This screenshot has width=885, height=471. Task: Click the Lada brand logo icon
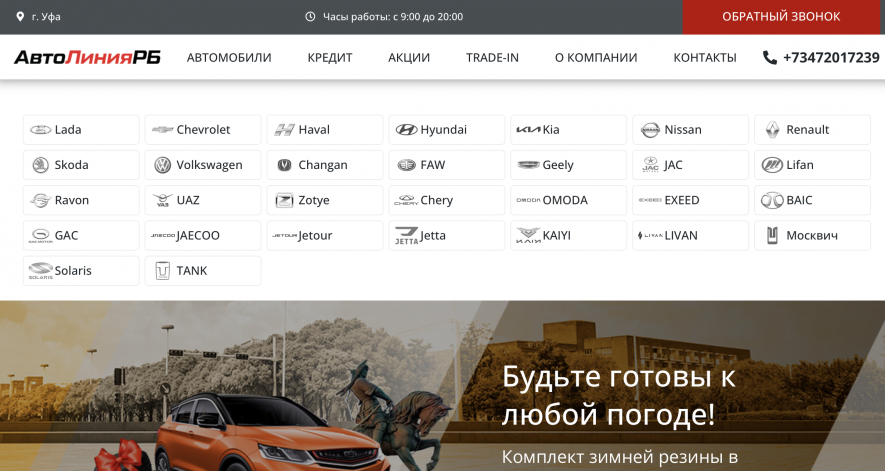coord(40,130)
